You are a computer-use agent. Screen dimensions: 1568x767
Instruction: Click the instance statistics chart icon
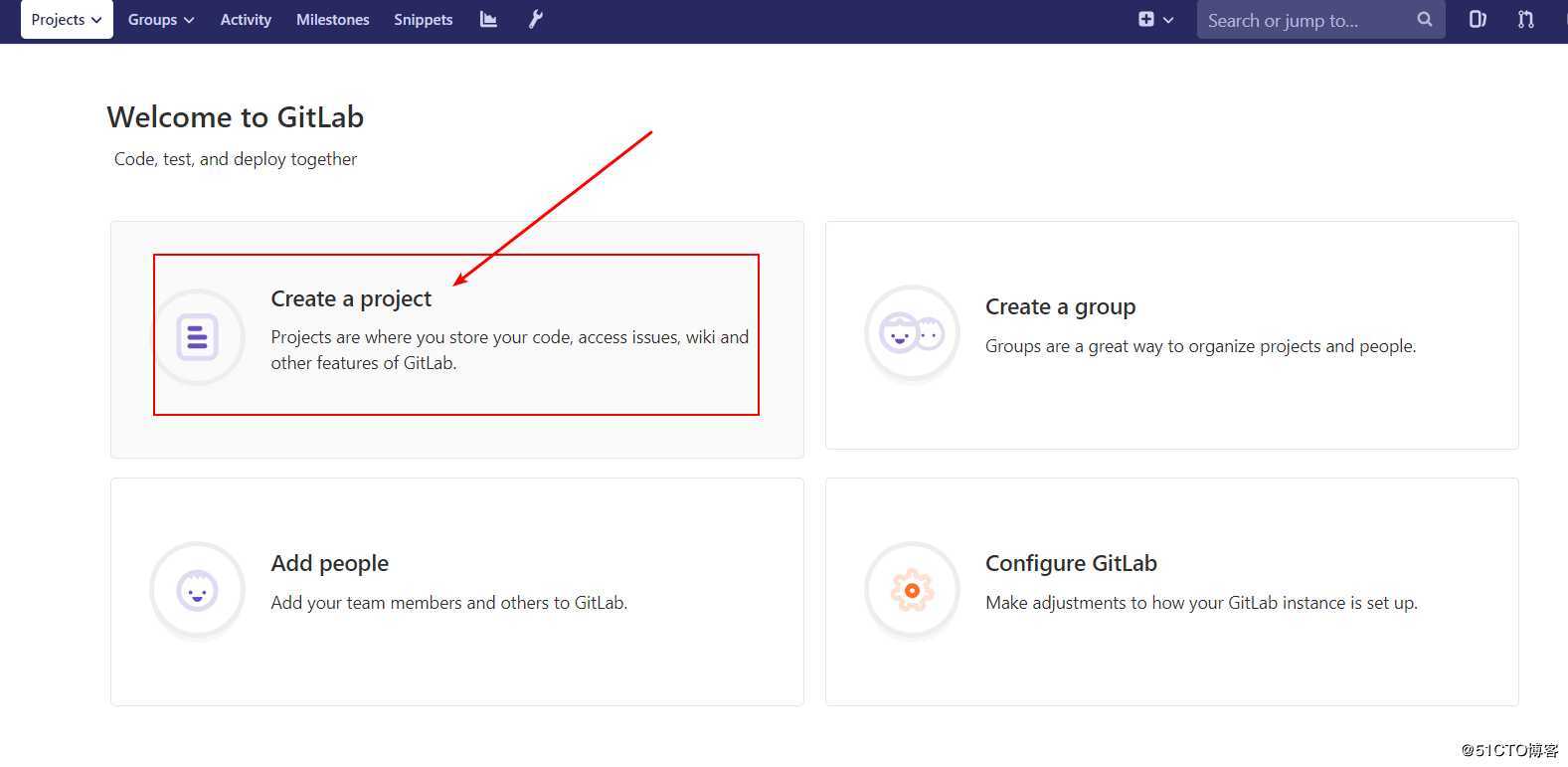point(488,20)
